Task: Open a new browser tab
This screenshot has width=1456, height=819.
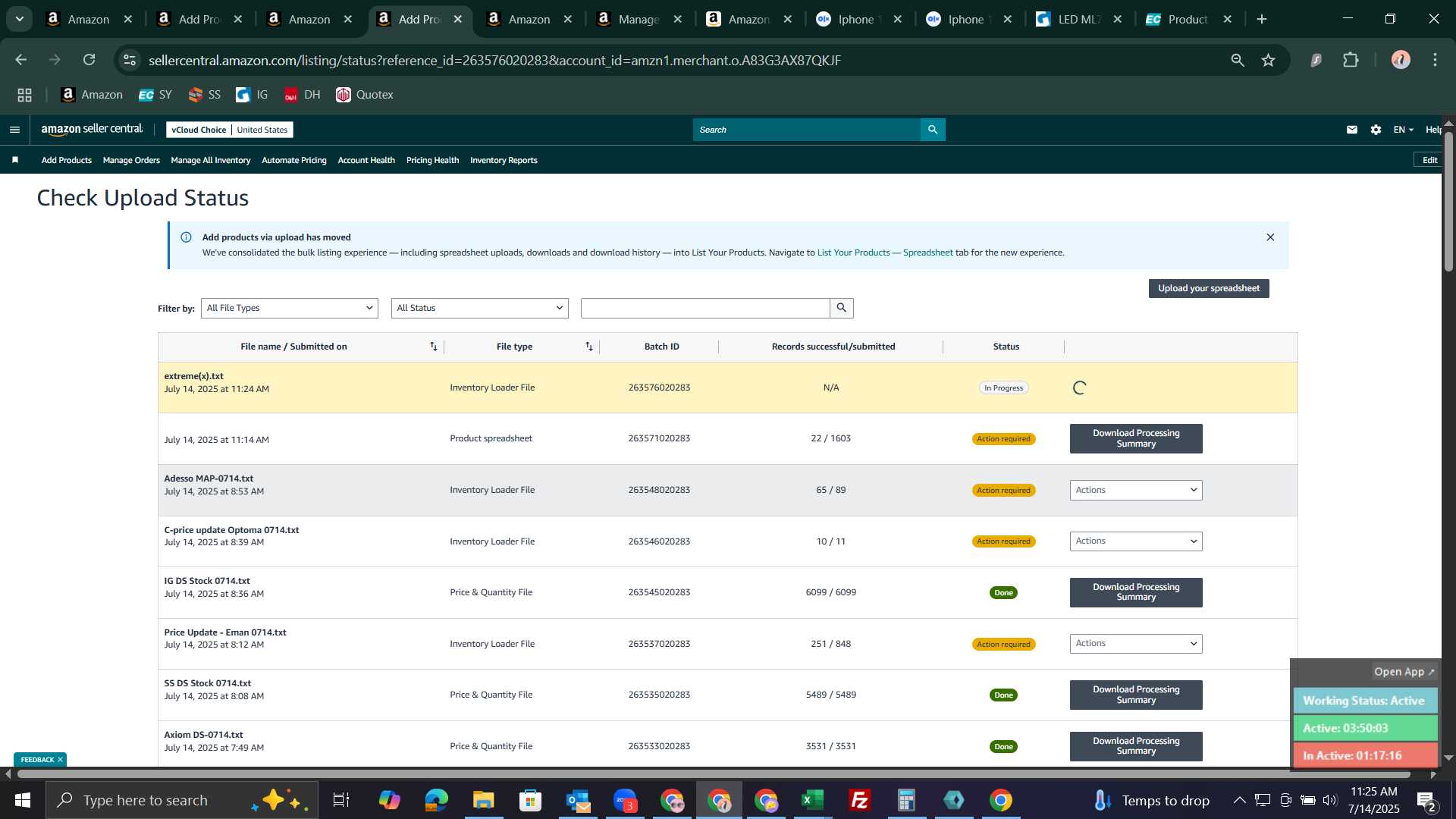Action: tap(1262, 19)
